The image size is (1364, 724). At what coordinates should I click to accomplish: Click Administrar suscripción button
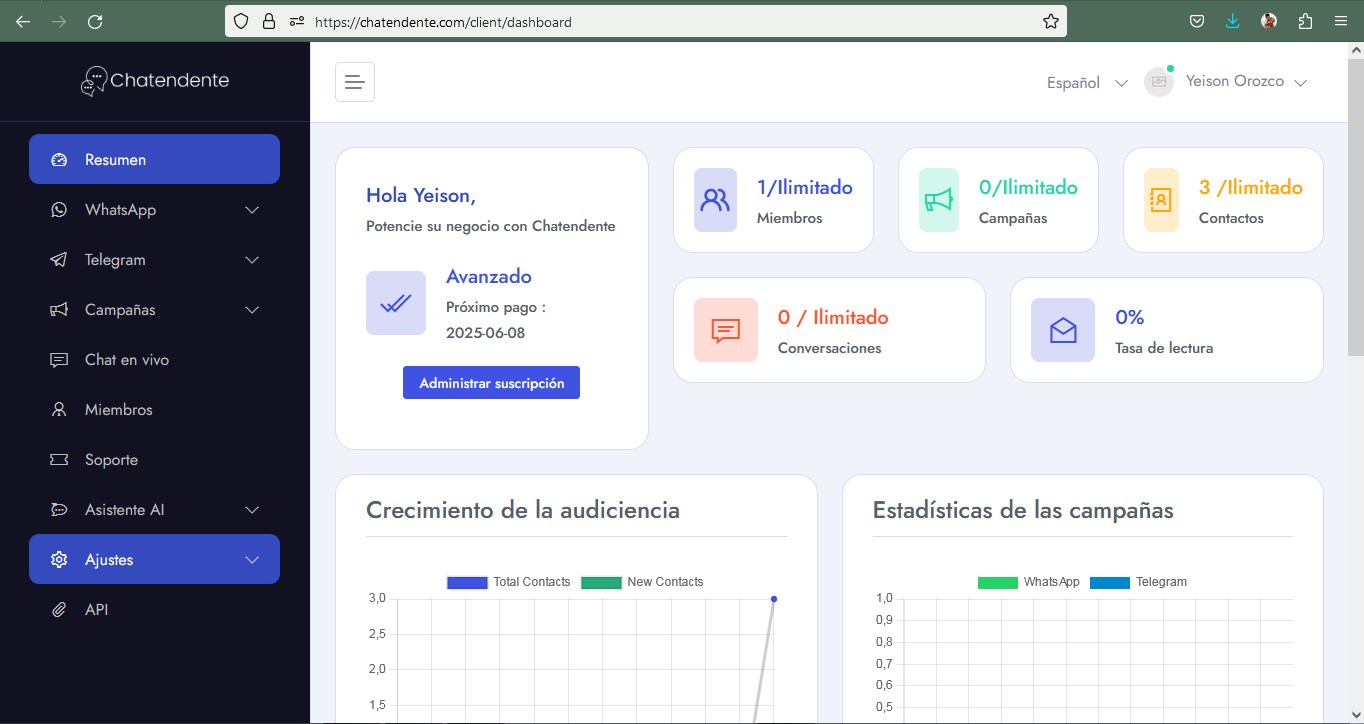491,383
